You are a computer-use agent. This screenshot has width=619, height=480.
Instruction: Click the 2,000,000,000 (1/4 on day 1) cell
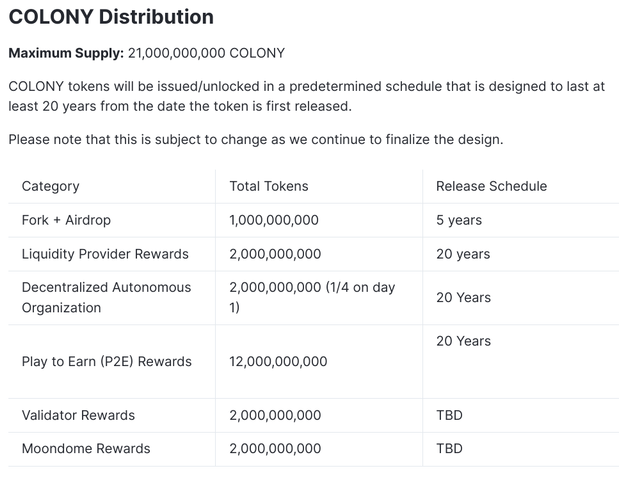(x=312, y=297)
